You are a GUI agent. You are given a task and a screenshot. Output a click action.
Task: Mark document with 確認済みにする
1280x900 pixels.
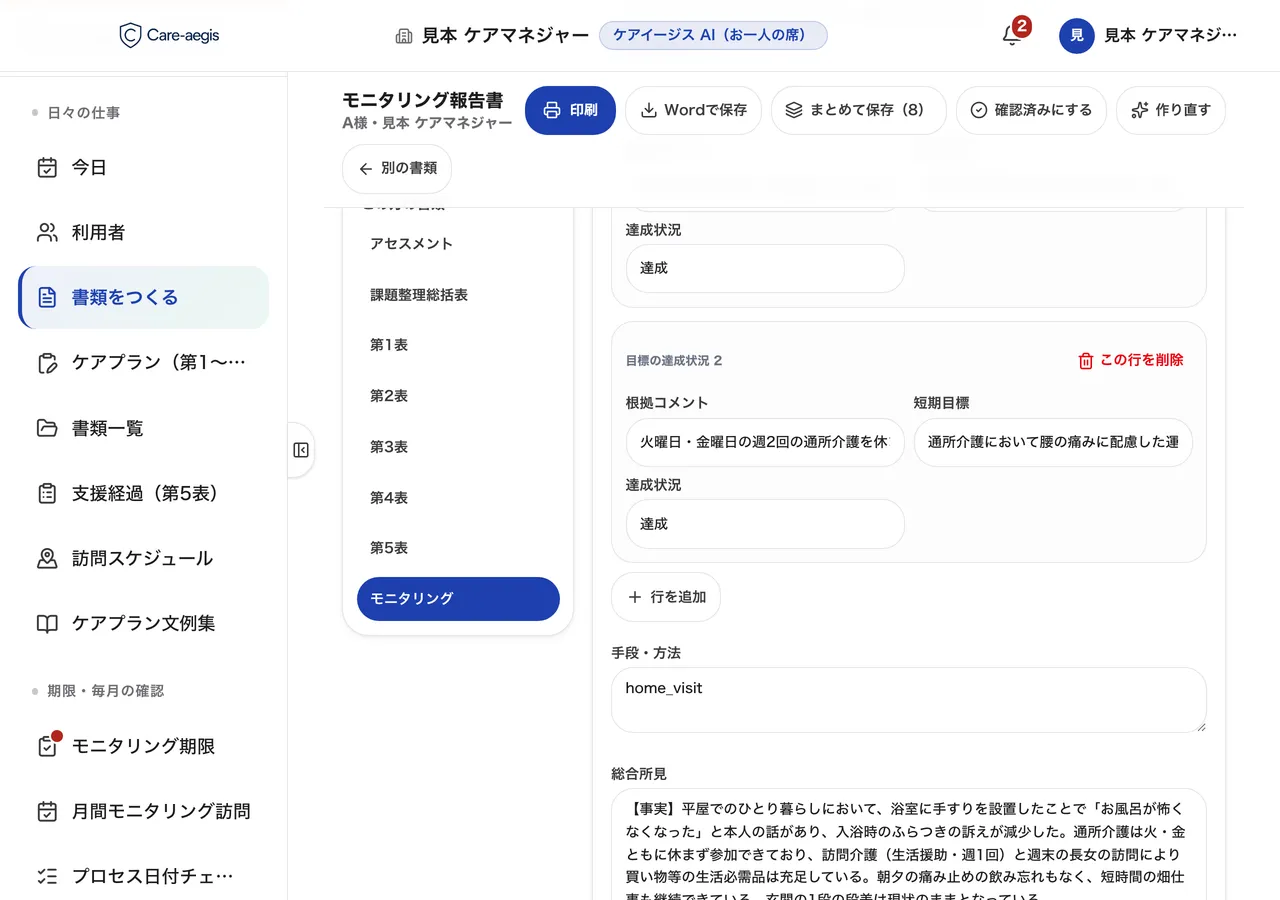pyautogui.click(x=1031, y=110)
